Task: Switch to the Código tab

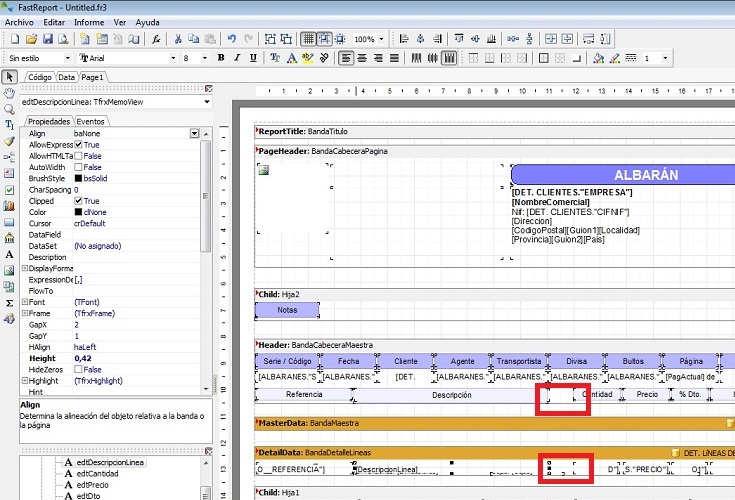Action: click(39, 77)
